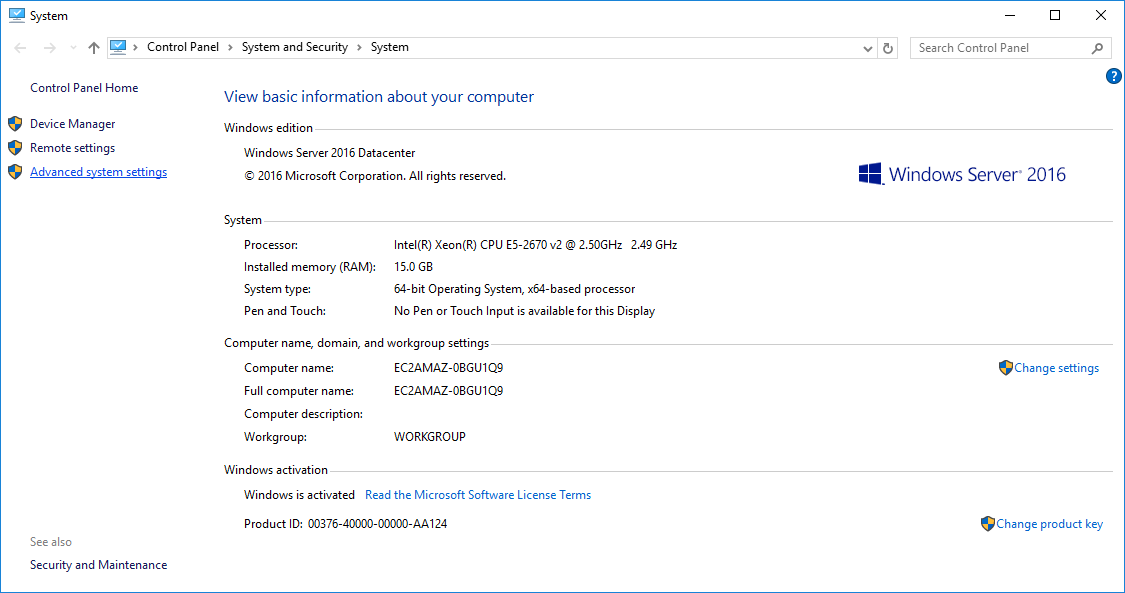This screenshot has width=1125, height=593.
Task: Expand the chevron after System and Security
Action: (x=360, y=46)
